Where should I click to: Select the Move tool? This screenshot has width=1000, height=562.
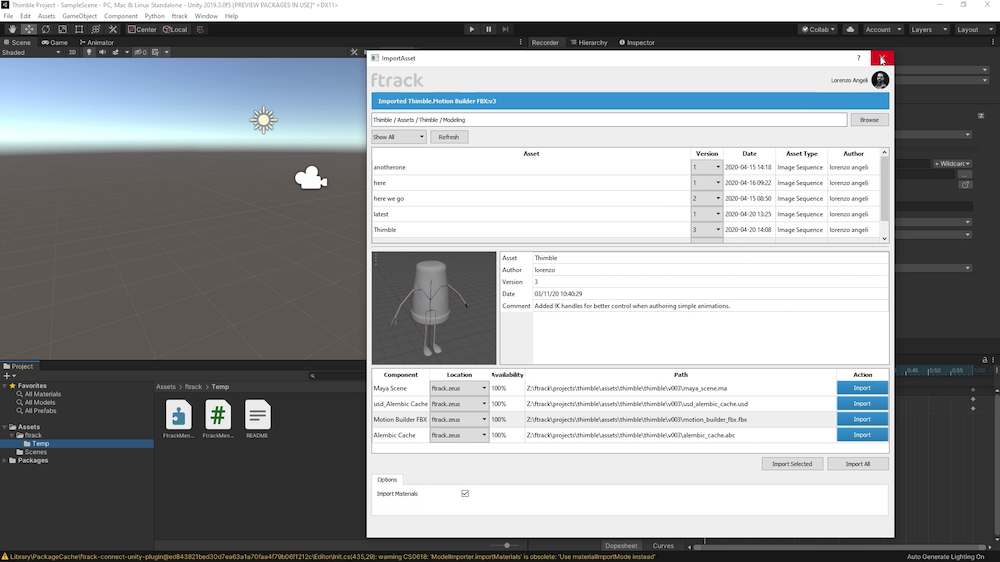tap(29, 29)
